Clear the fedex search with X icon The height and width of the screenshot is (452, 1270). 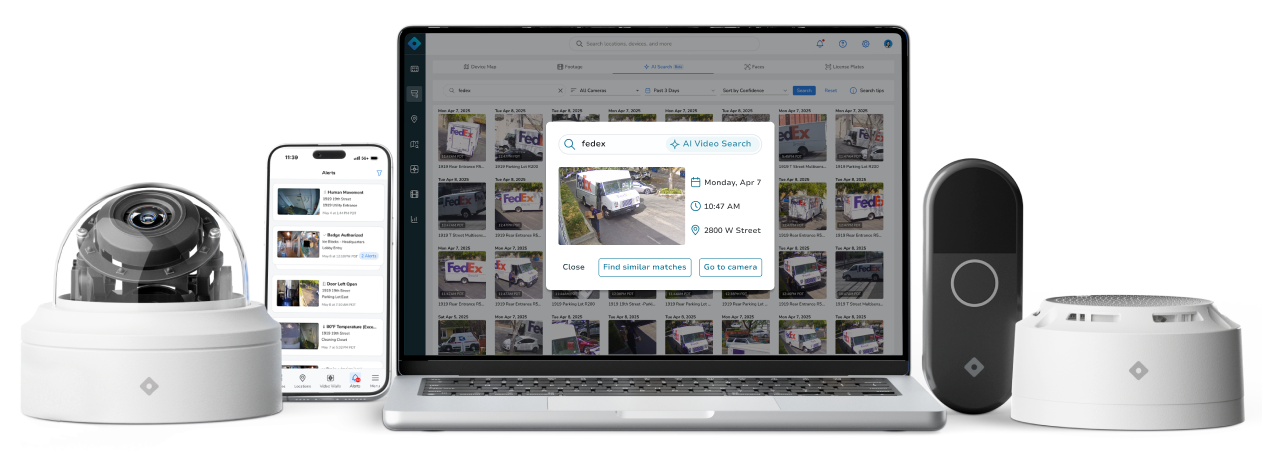click(559, 90)
